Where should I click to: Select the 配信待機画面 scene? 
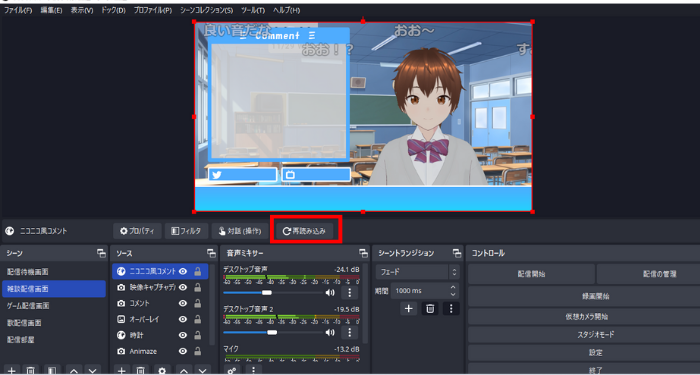point(54,272)
